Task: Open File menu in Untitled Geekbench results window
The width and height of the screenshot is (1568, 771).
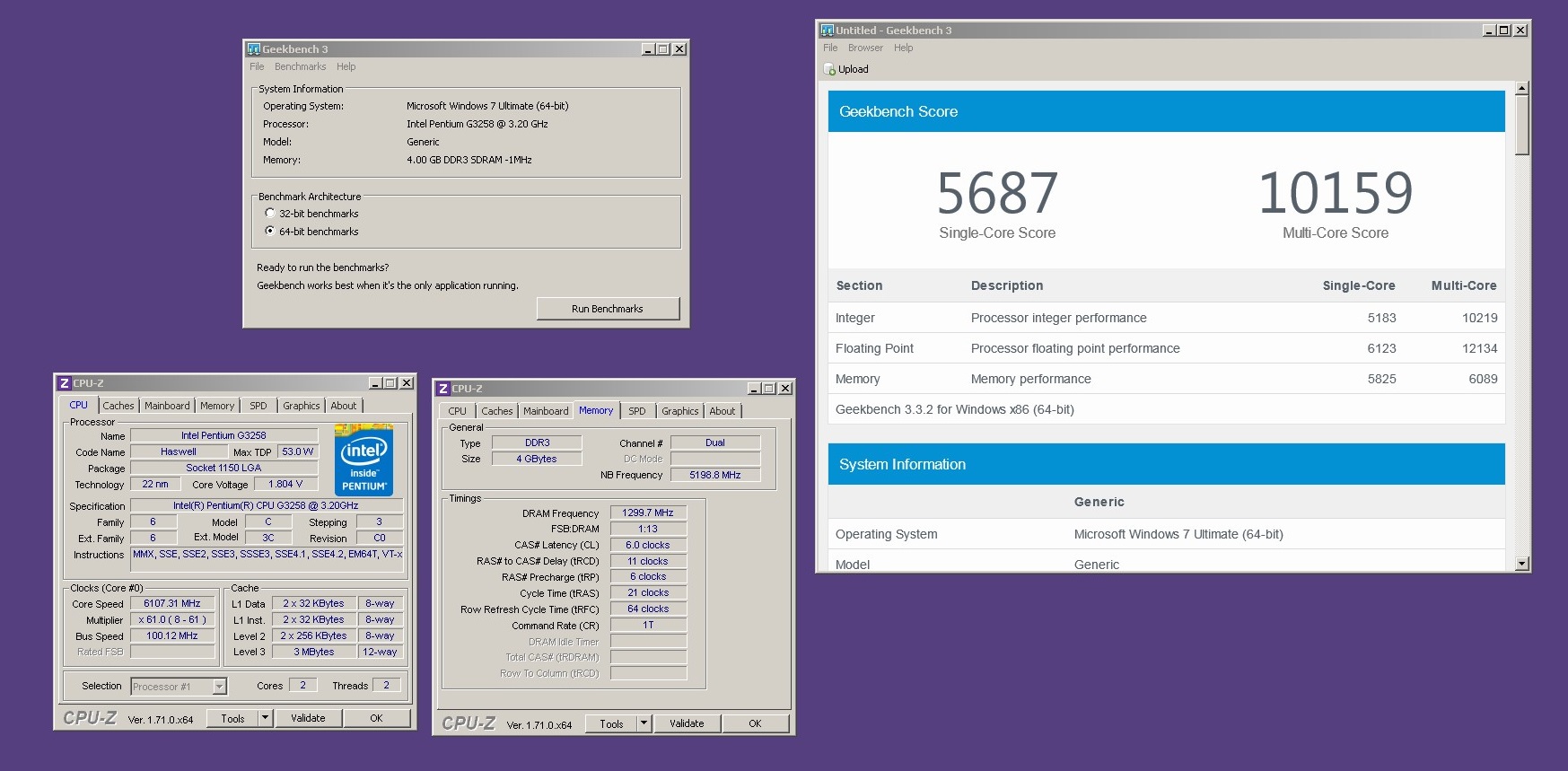Action: [x=830, y=48]
